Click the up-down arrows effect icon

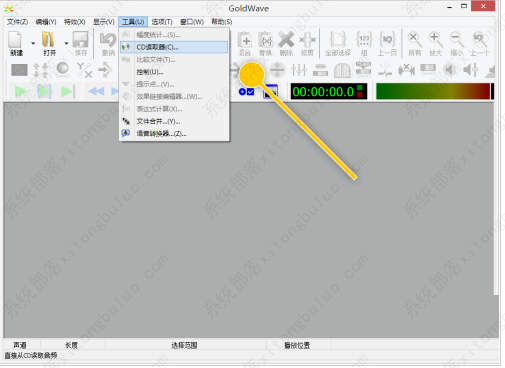click(x=41, y=70)
